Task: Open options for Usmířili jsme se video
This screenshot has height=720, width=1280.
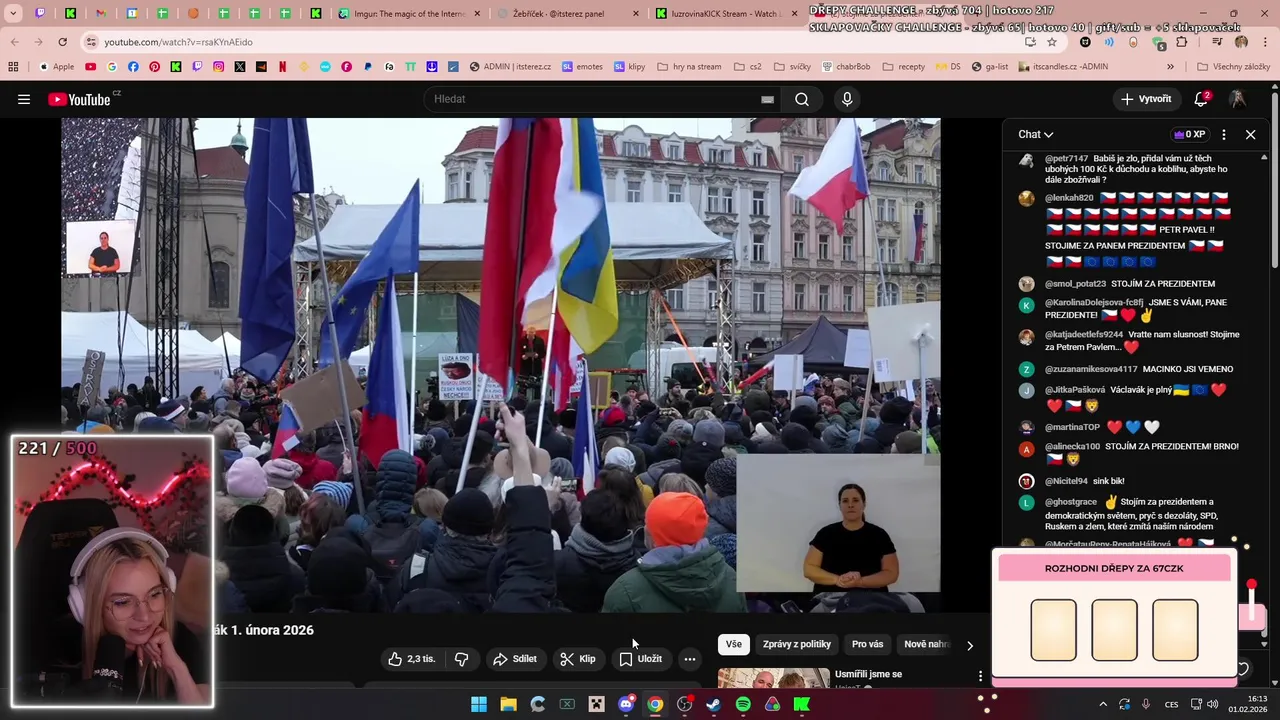Action: (x=980, y=677)
